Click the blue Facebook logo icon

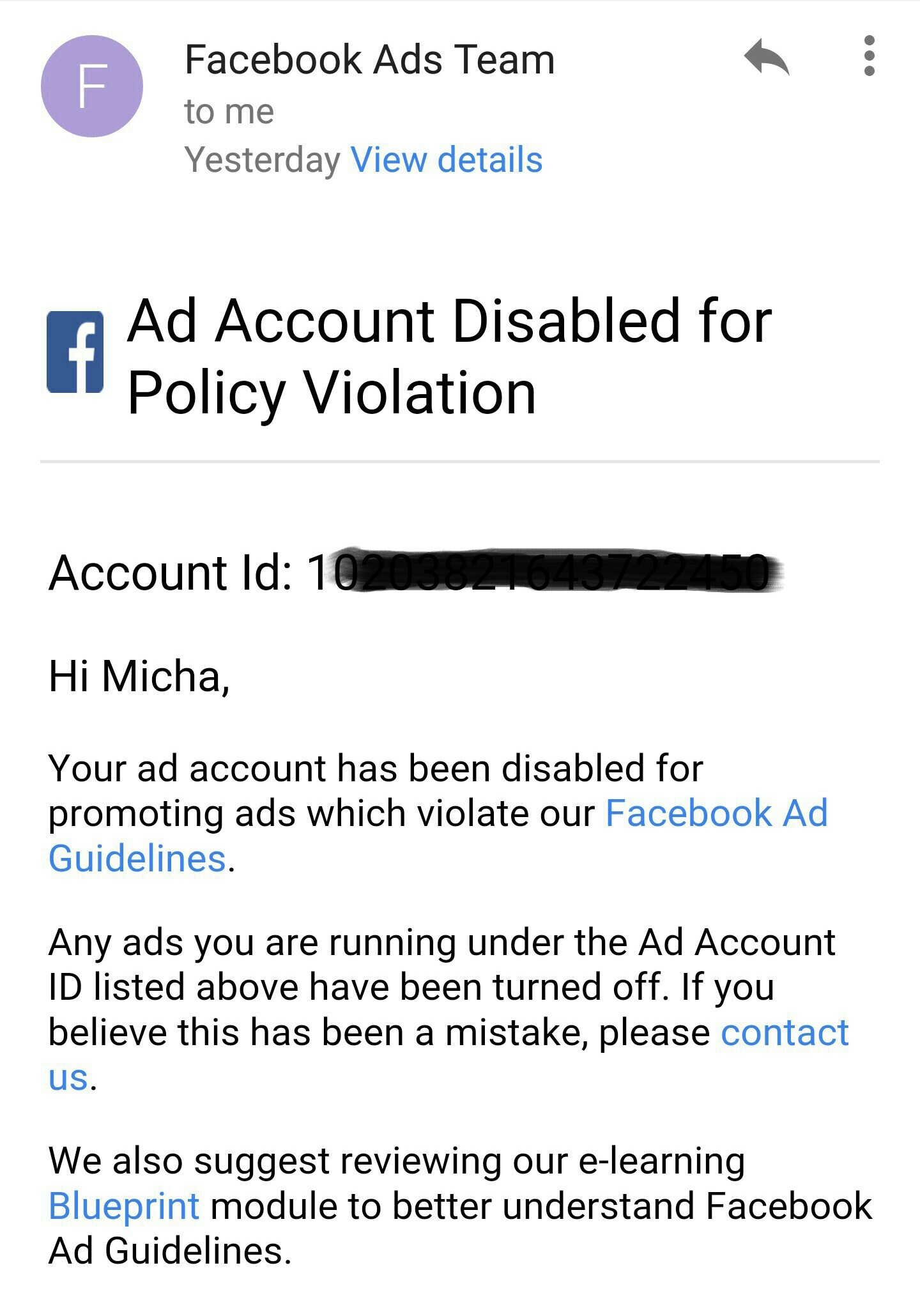click(75, 351)
